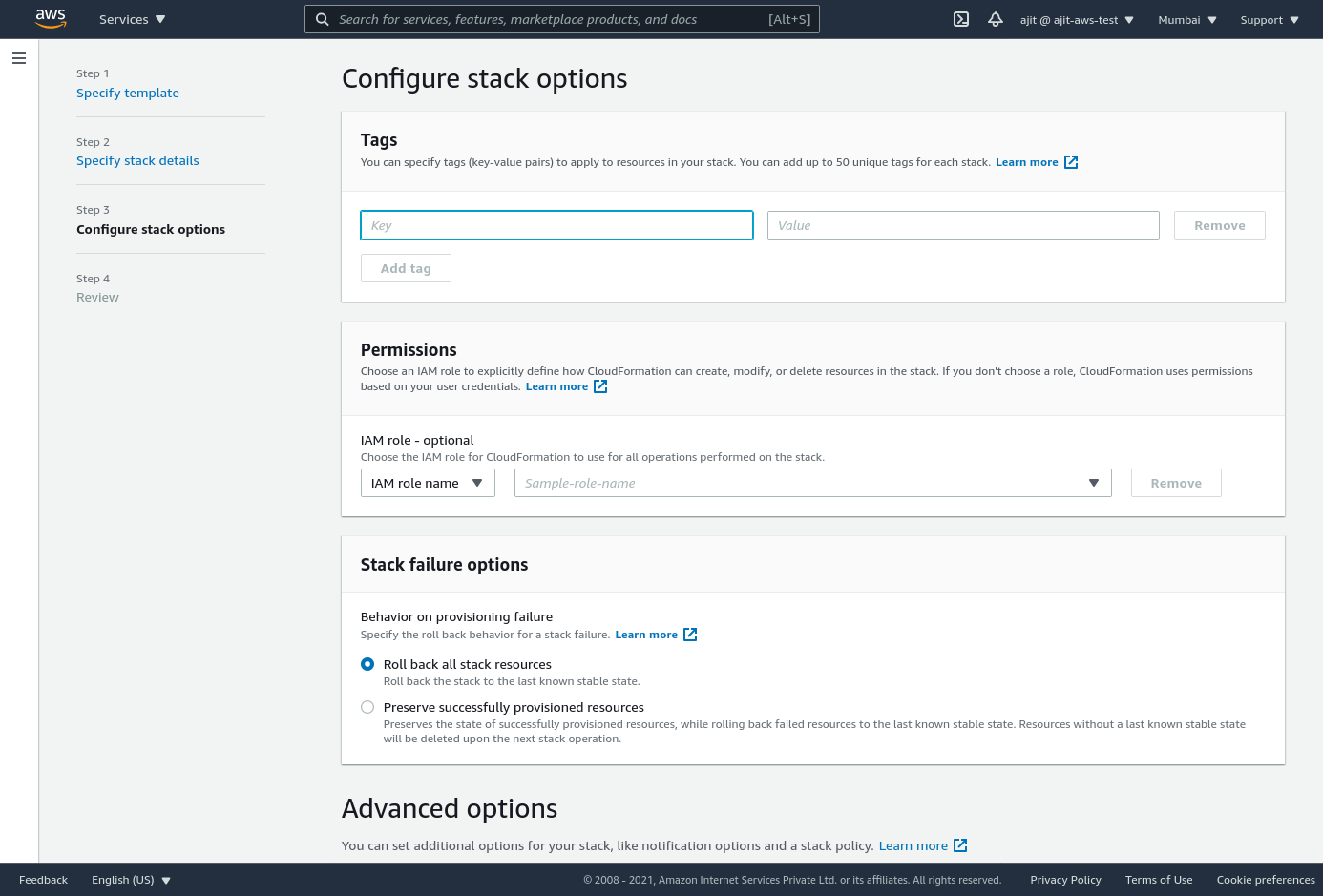Select Roll back all stack resources
The image size is (1323, 896).
pos(367,664)
